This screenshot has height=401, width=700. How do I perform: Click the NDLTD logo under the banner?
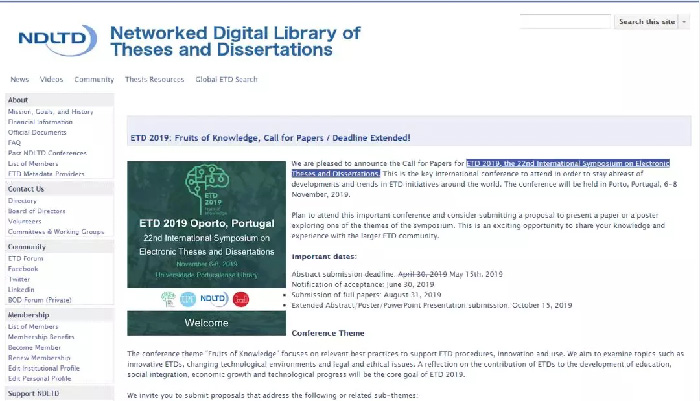(214, 298)
